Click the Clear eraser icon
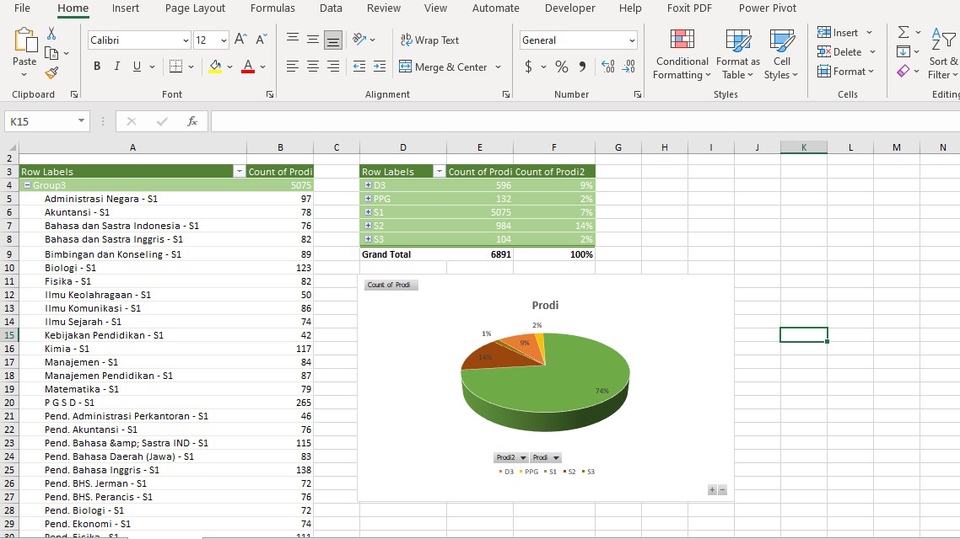 point(903,72)
